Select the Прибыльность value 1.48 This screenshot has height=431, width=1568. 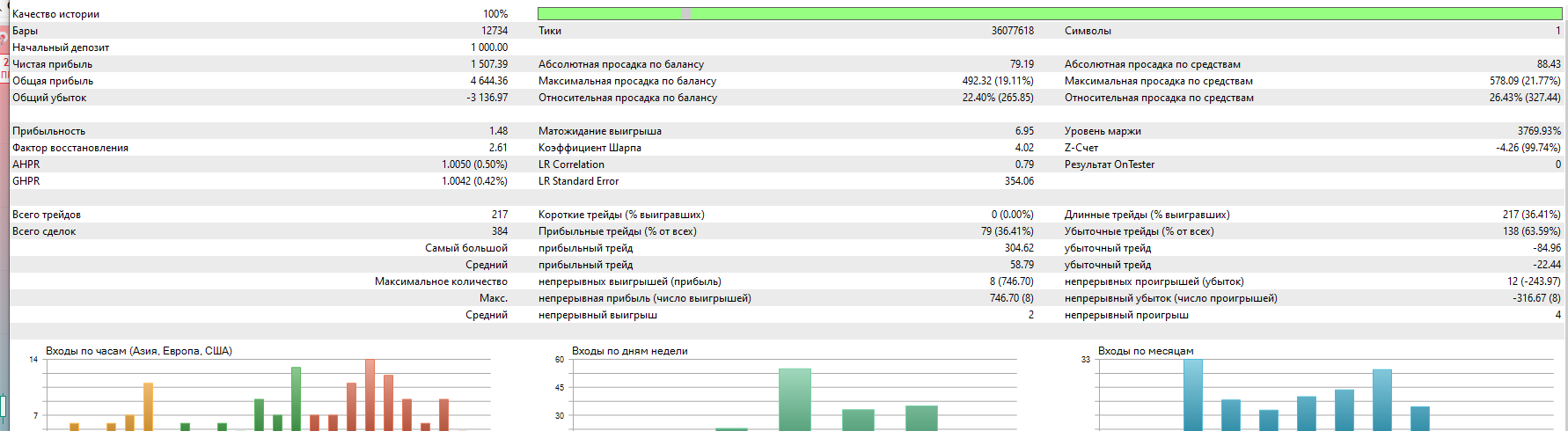coord(499,131)
